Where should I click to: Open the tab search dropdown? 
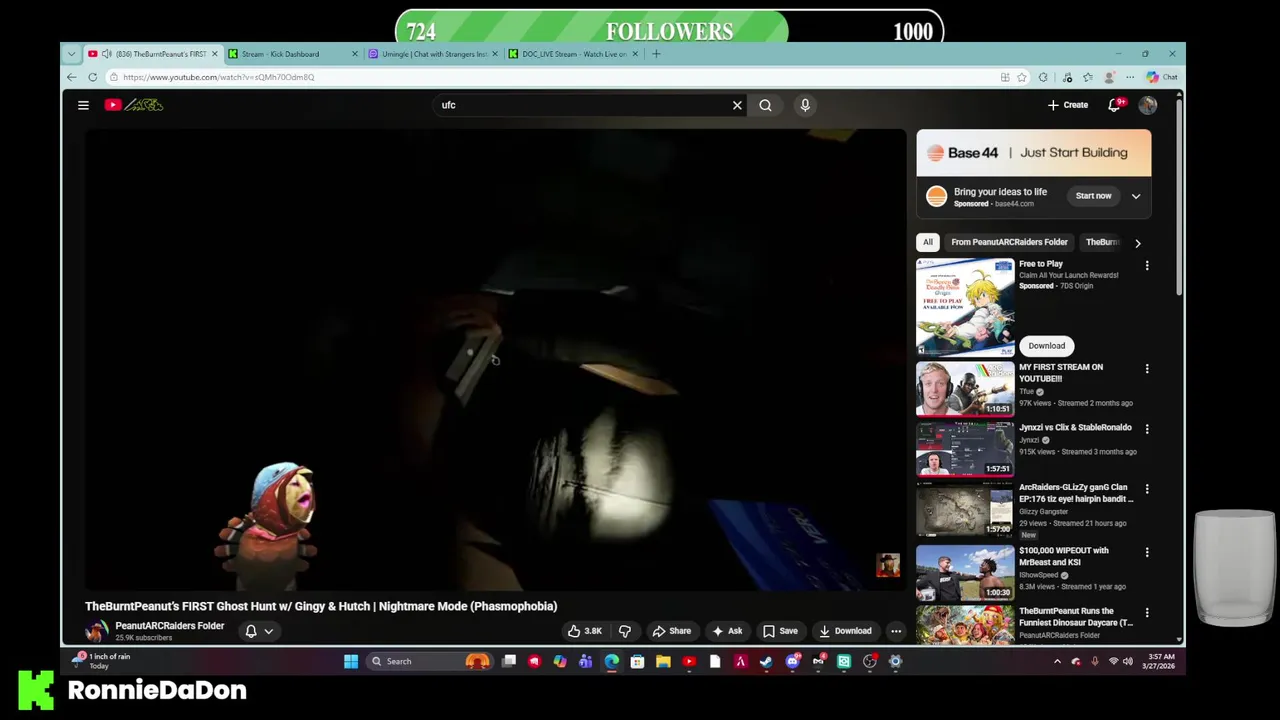pos(71,54)
